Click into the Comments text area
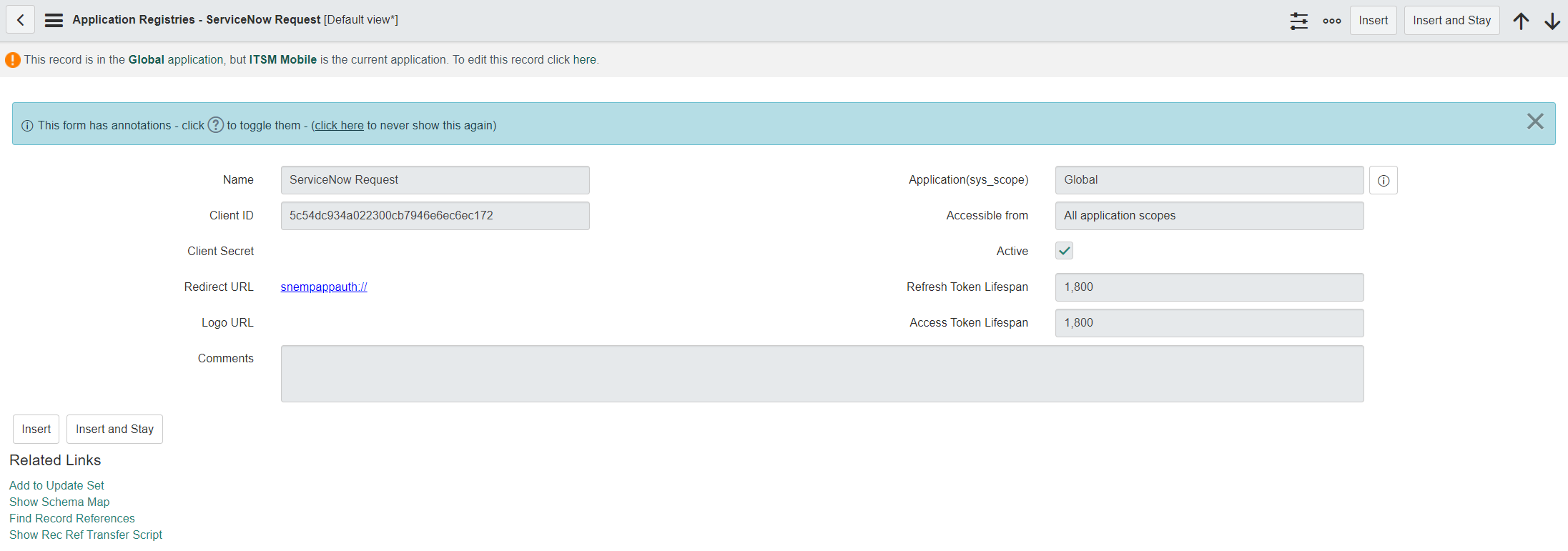The width and height of the screenshot is (1568, 551). click(822, 374)
